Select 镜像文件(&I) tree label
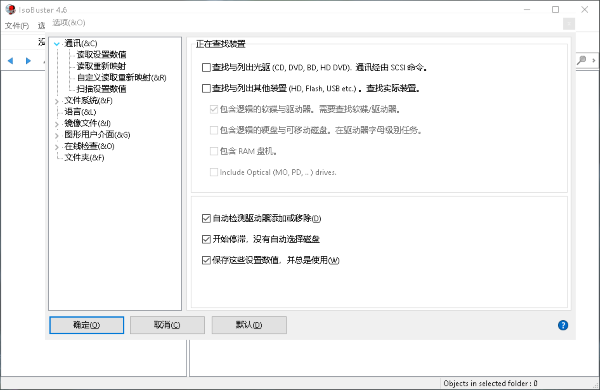 click(x=88, y=123)
